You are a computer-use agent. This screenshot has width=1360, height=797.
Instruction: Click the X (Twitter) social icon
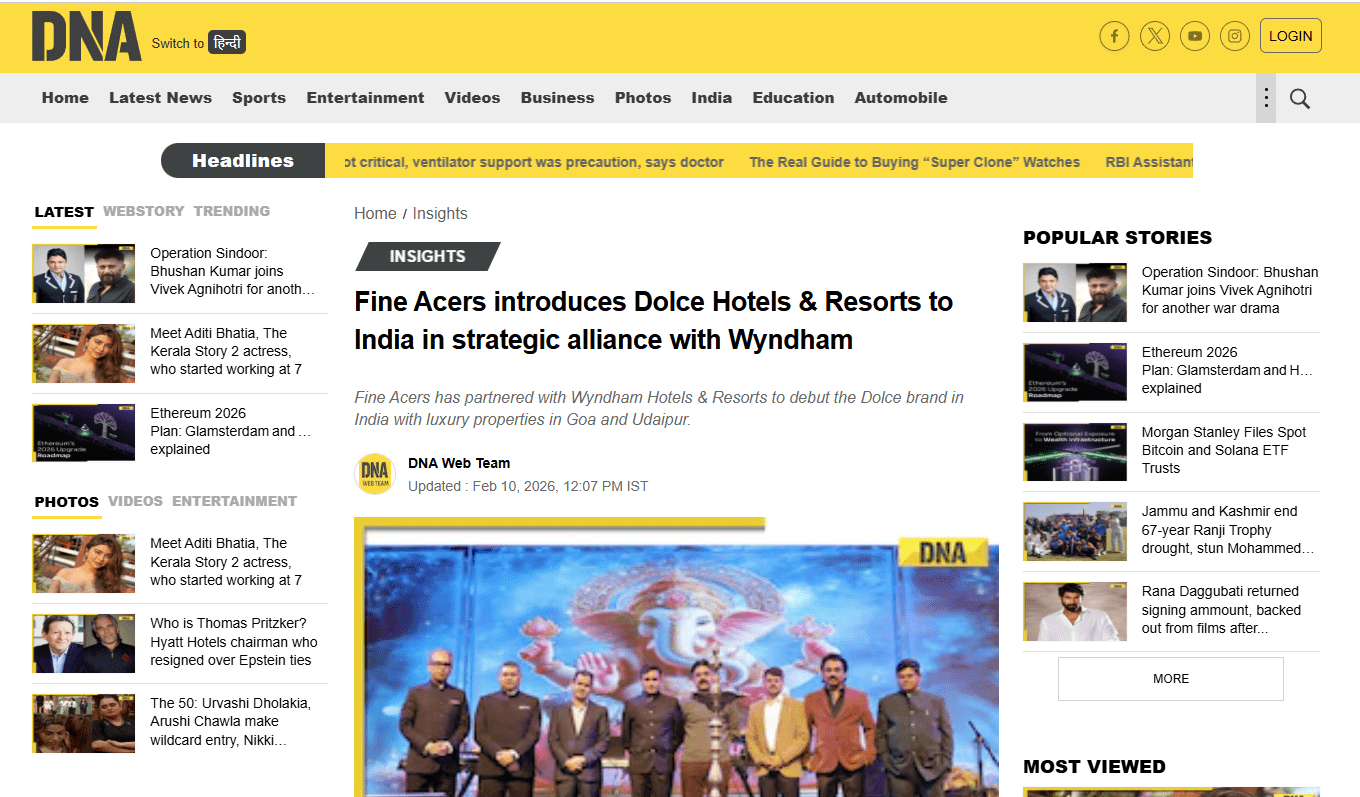[x=1155, y=37]
